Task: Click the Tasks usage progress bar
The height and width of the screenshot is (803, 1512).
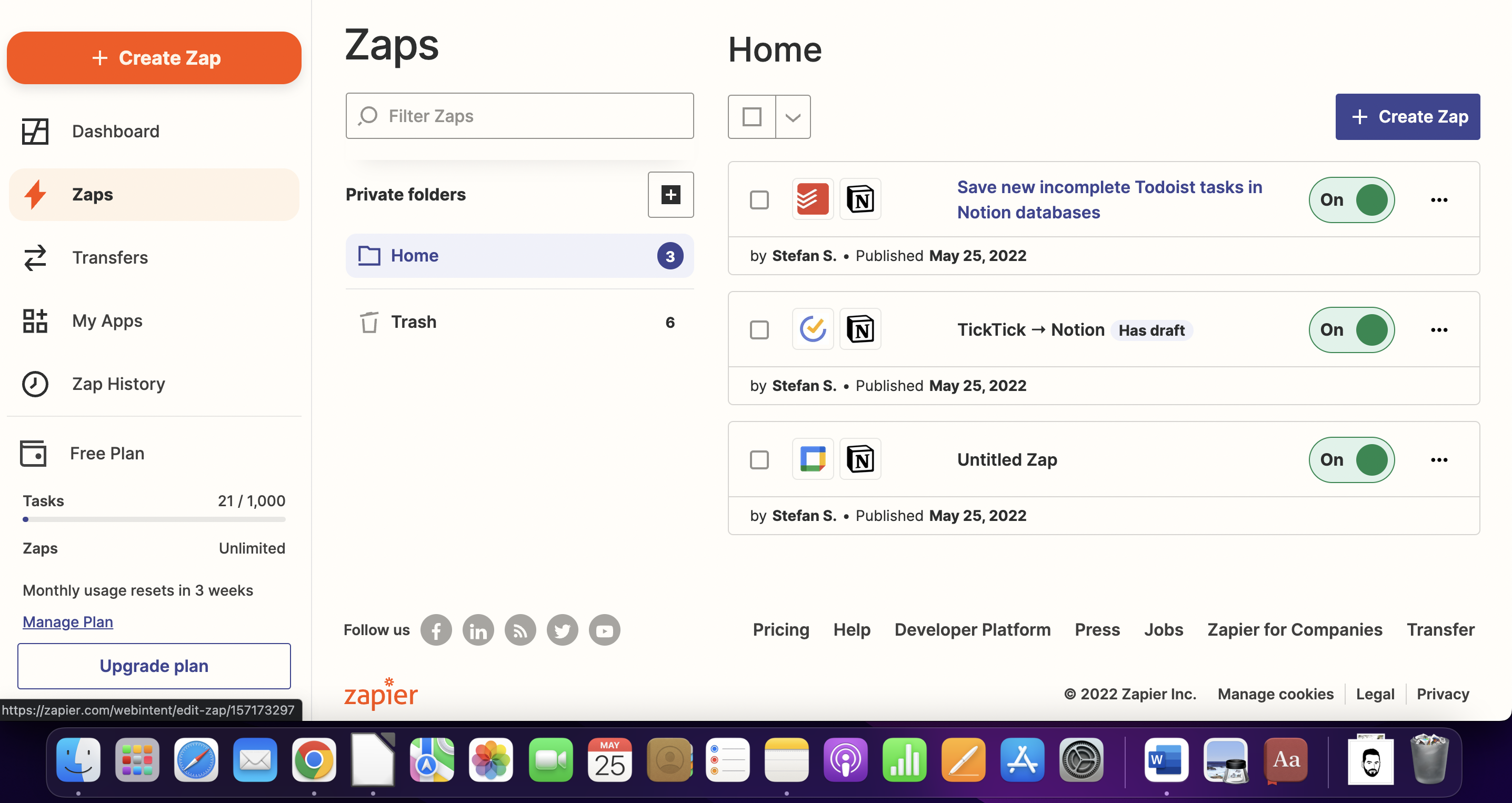Action: click(x=154, y=519)
